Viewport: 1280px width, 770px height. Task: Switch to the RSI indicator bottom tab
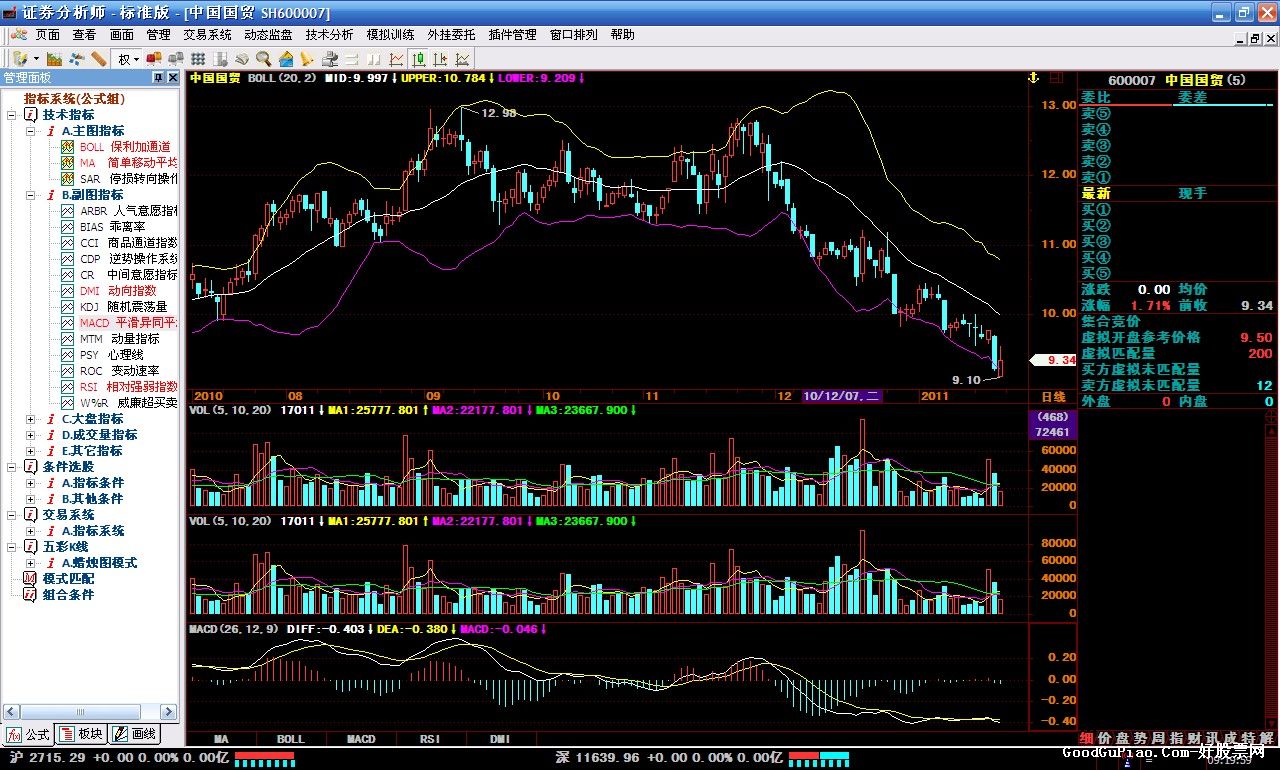point(430,739)
